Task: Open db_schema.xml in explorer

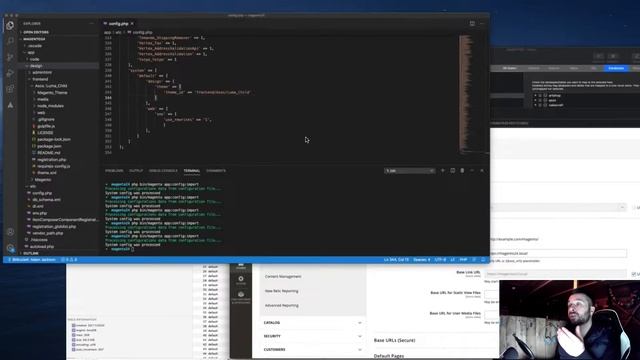Action: 46,200
